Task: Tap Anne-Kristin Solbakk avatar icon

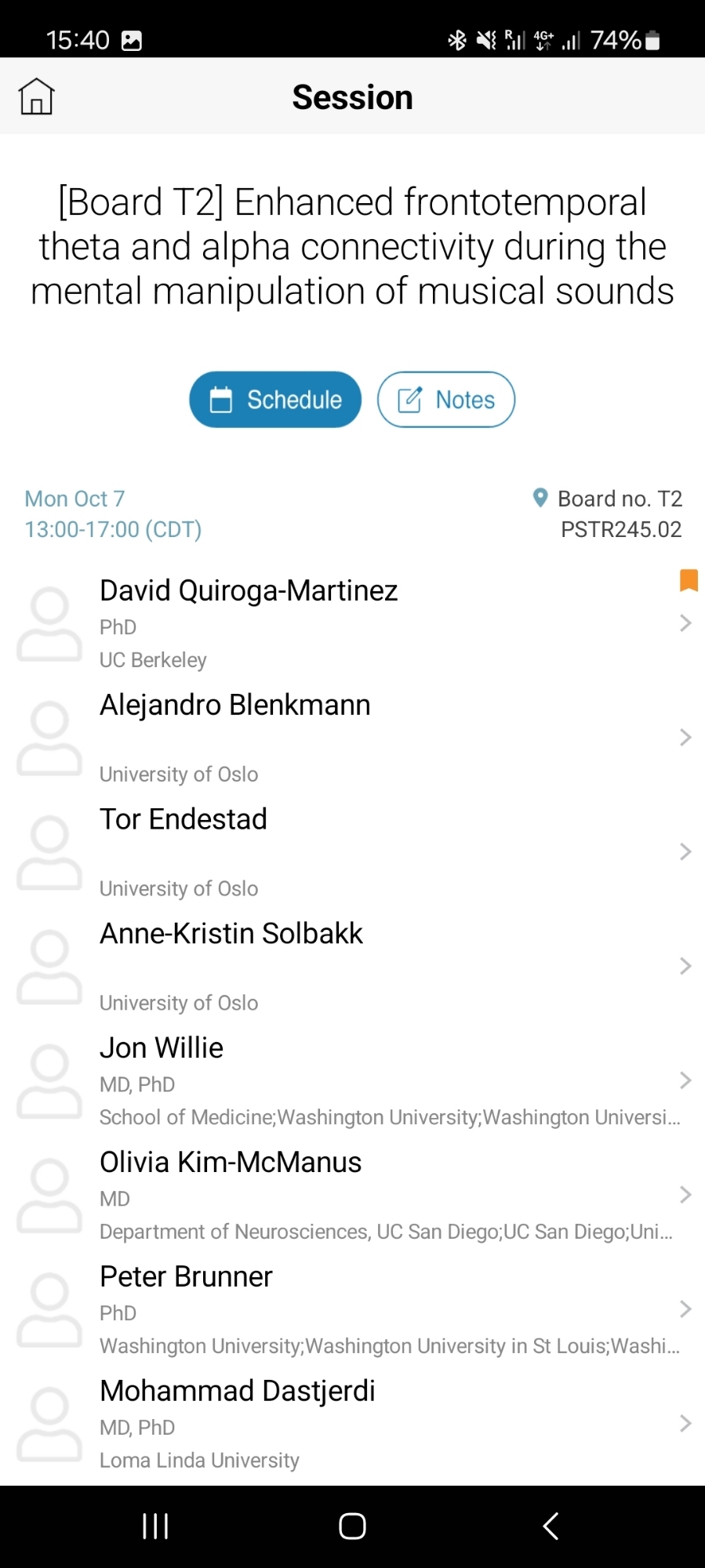Action: (49, 967)
